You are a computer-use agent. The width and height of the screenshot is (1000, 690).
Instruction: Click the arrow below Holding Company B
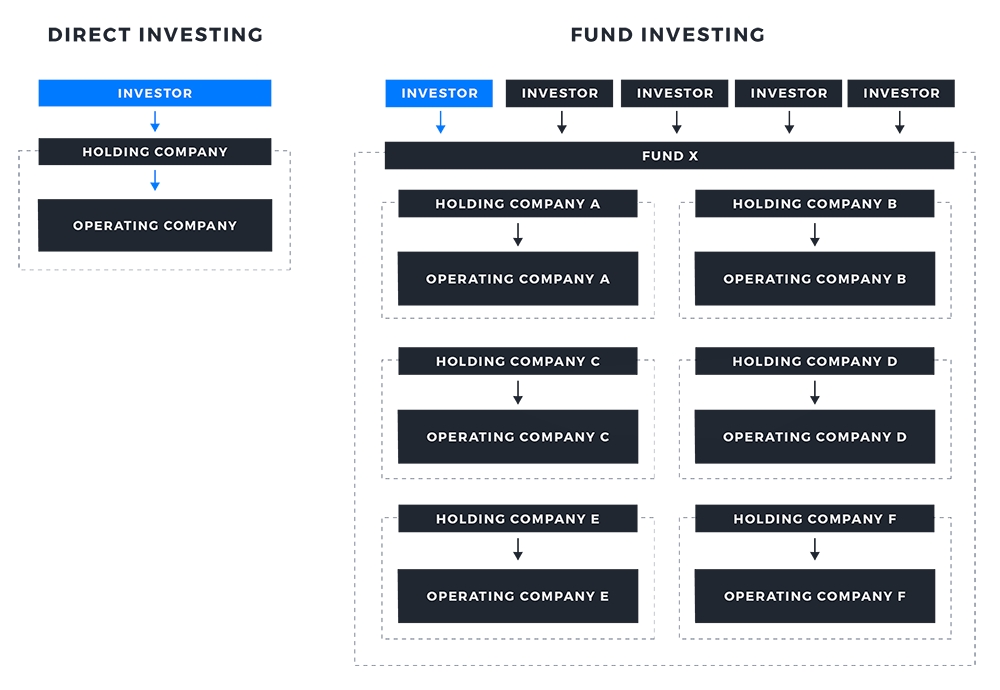pyautogui.click(x=815, y=235)
